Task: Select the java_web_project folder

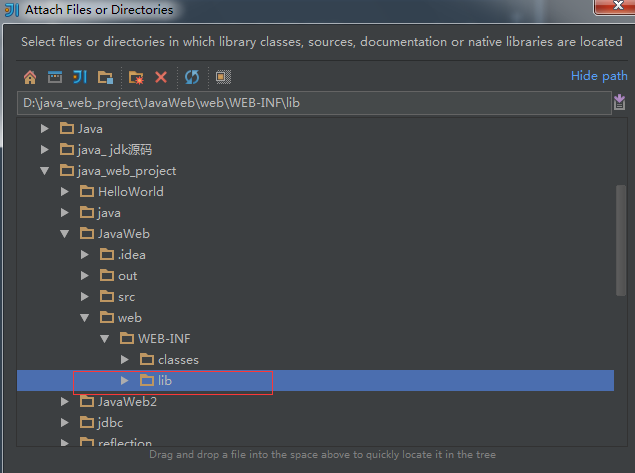Action: pyautogui.click(x=118, y=171)
